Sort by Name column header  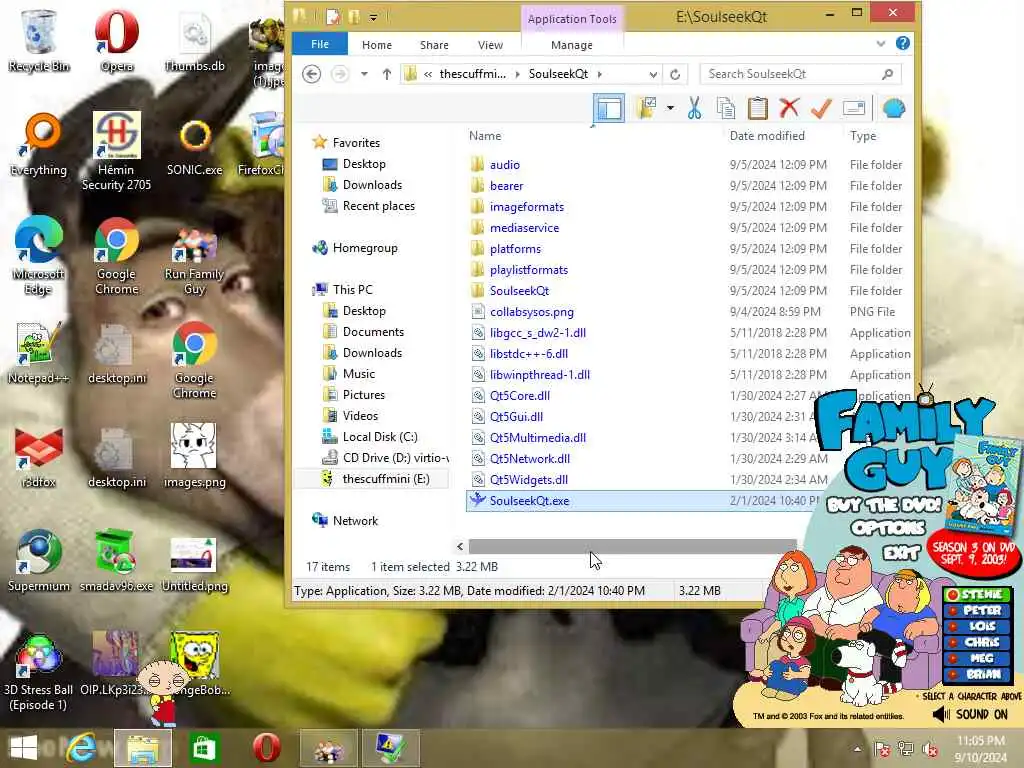485,136
